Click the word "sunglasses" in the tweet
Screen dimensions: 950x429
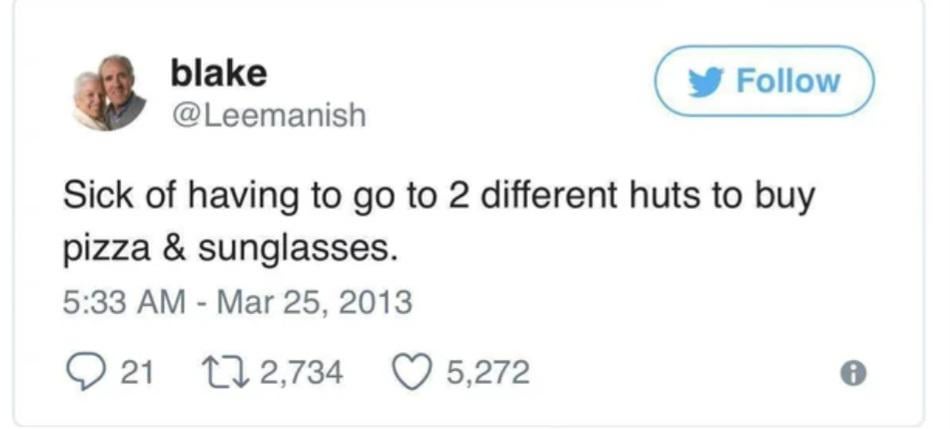pos(290,249)
